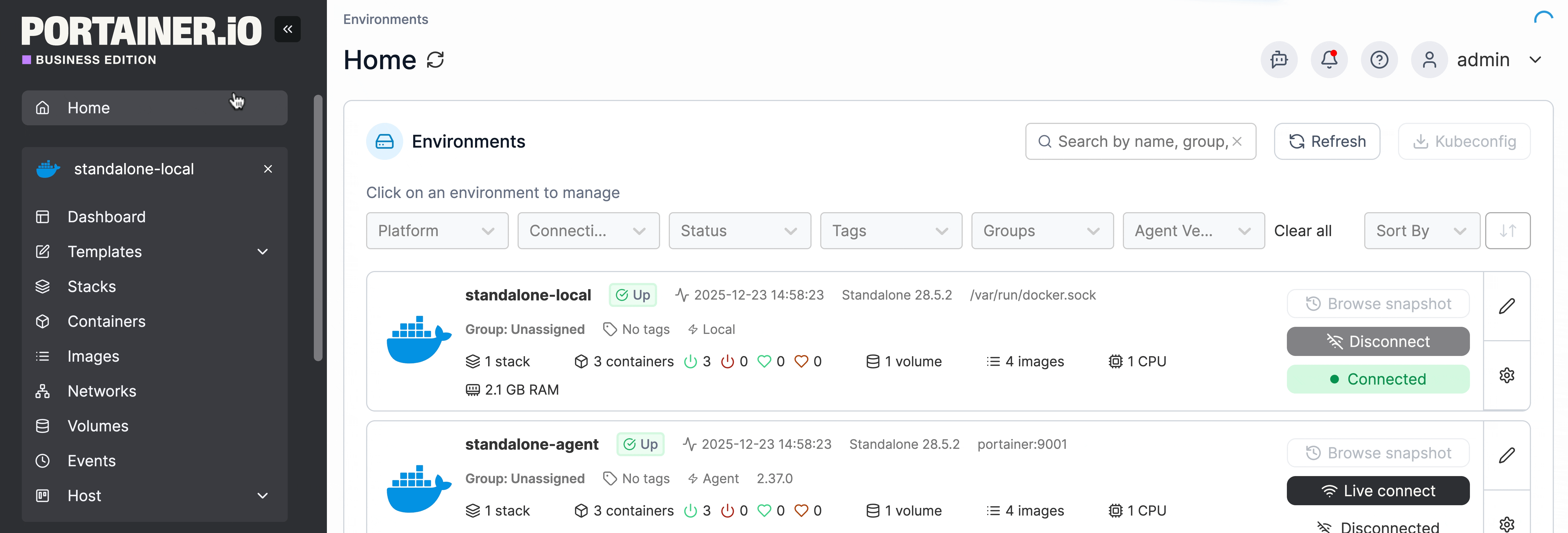The width and height of the screenshot is (1568, 533).
Task: Open standalone-local settings gear icon
Action: [x=1506, y=375]
